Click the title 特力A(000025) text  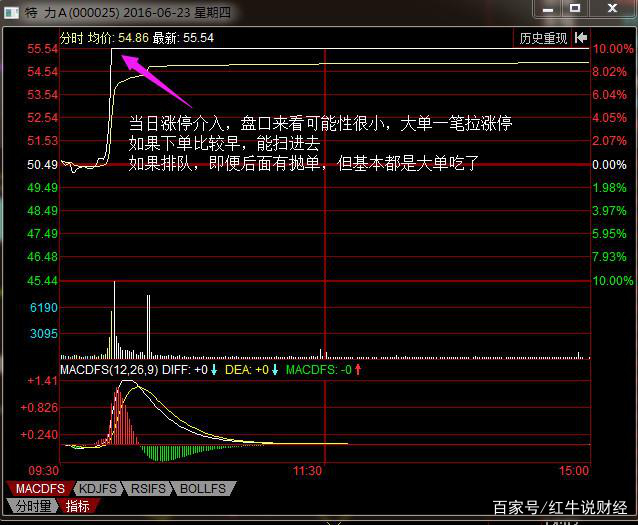72,13
